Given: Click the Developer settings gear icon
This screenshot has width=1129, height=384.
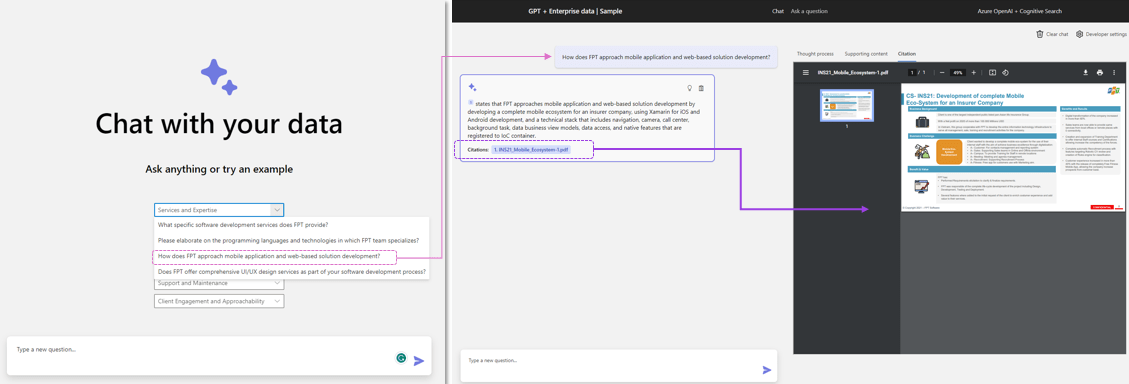Looking at the screenshot, I should click(x=1079, y=34).
